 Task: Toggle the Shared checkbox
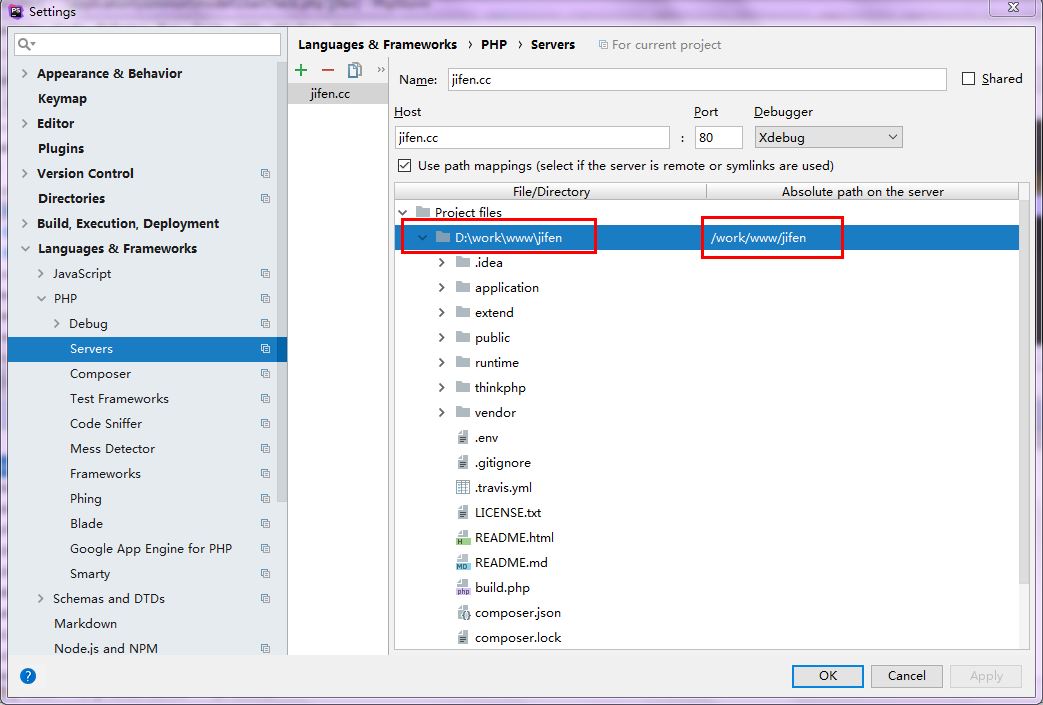point(968,79)
